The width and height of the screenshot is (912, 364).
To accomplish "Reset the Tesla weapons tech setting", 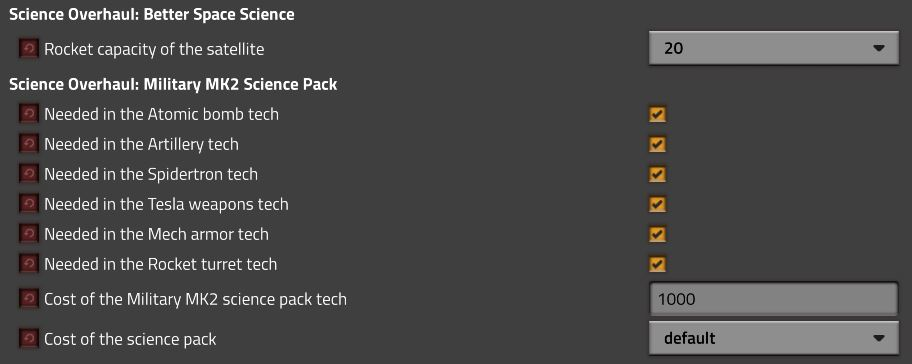I will coord(28,204).
